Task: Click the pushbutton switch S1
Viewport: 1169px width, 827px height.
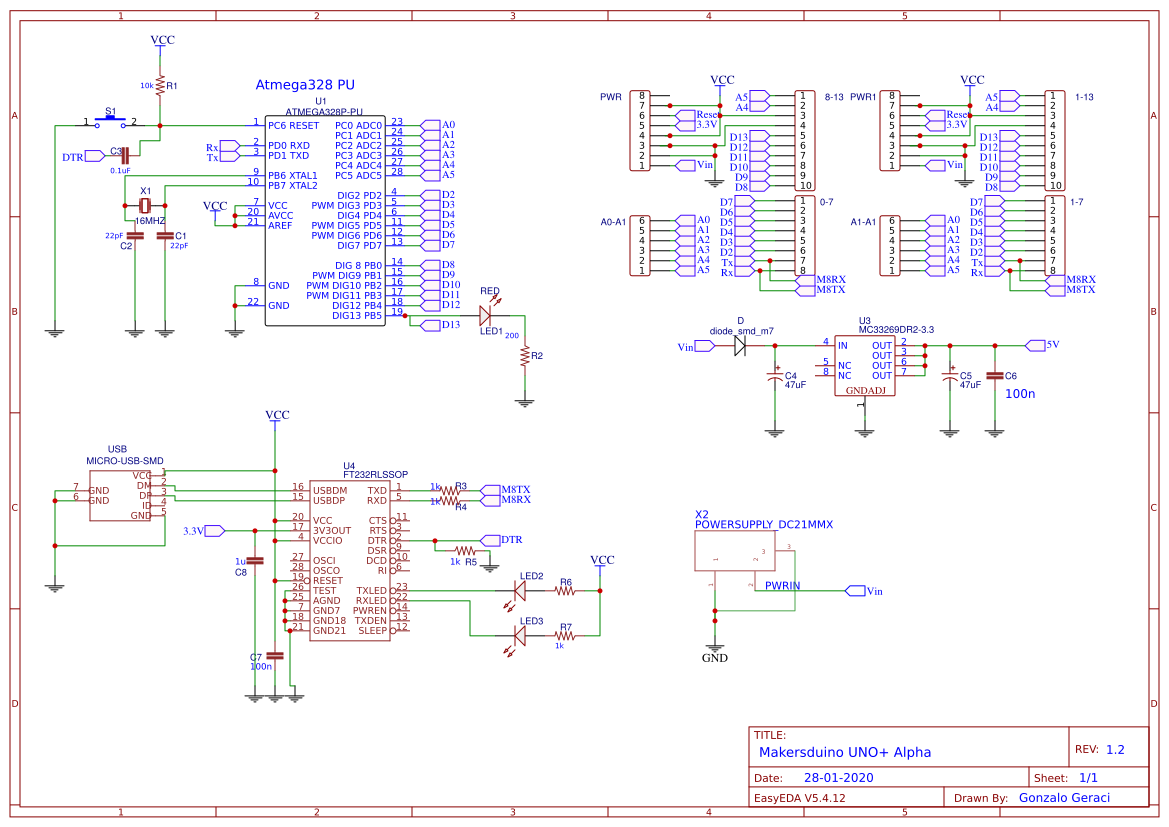Action: point(110,120)
